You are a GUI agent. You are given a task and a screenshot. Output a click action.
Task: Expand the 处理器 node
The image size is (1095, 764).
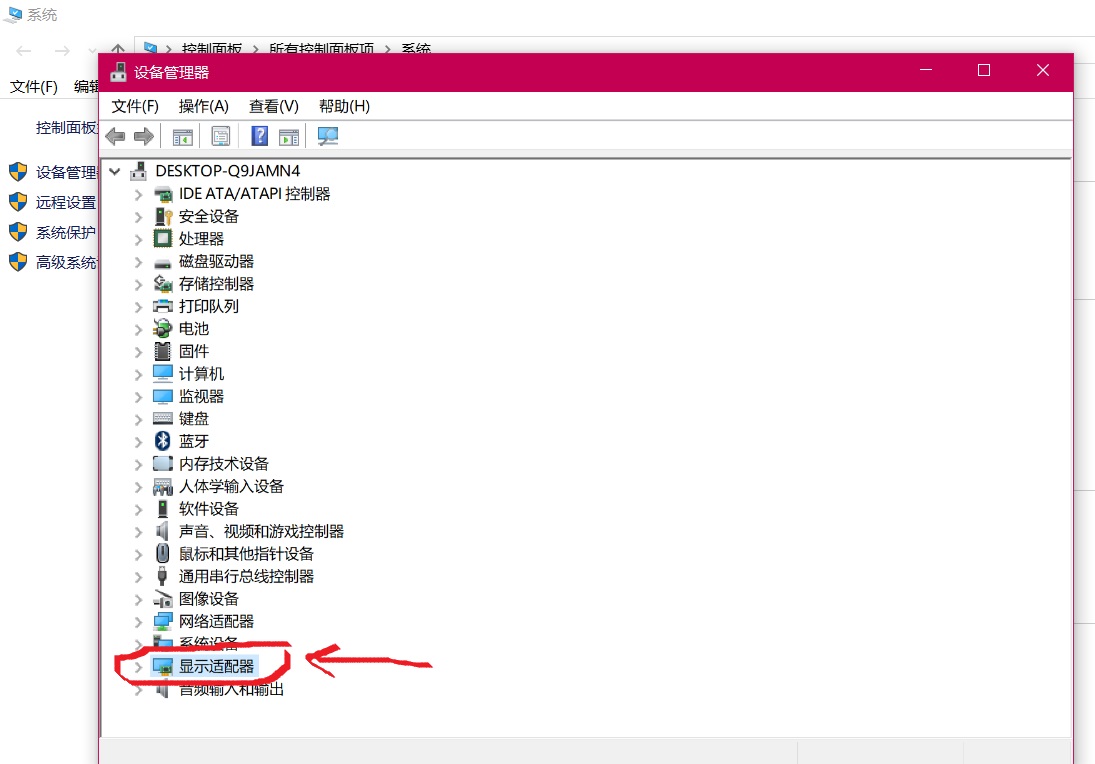[138, 240]
